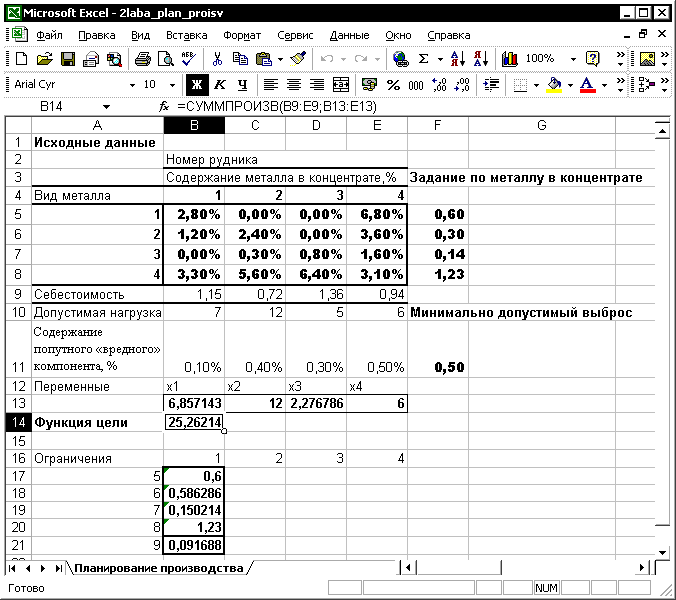Viewport: 676px width, 600px height.
Task: Decrease decimal places icon
Action: 462,85
